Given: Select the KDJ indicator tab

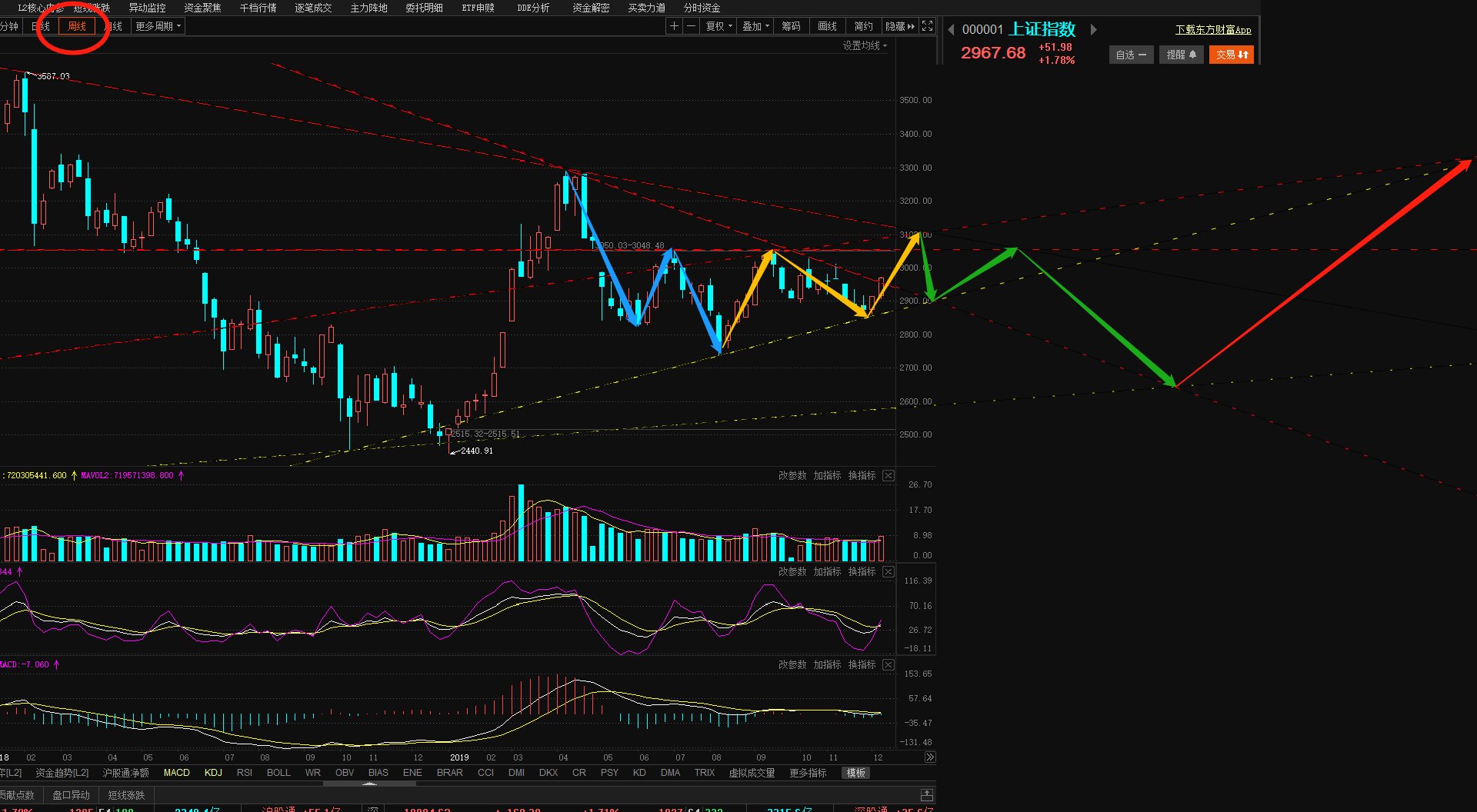Looking at the screenshot, I should (x=213, y=773).
